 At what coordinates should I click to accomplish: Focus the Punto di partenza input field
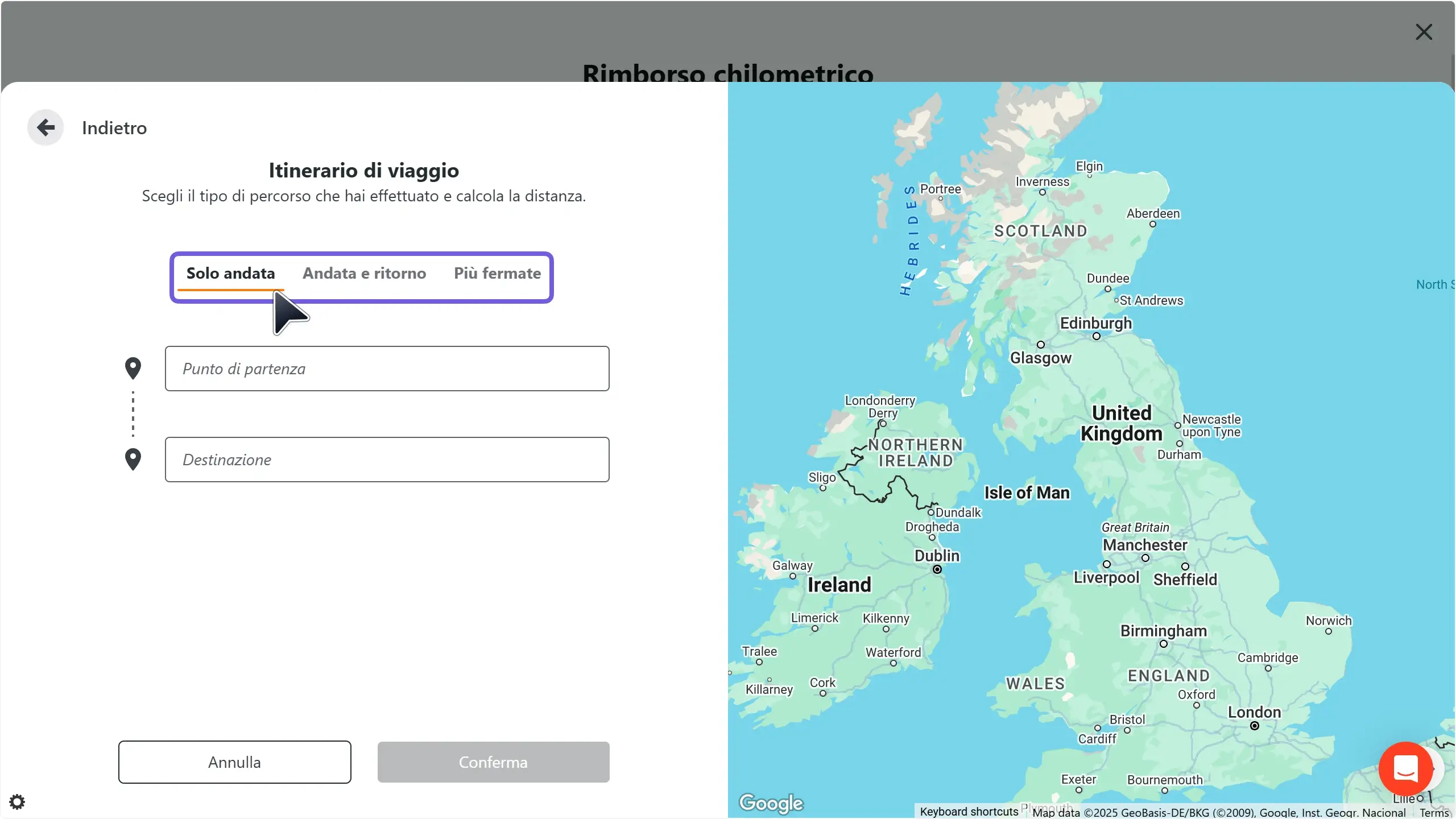387,369
